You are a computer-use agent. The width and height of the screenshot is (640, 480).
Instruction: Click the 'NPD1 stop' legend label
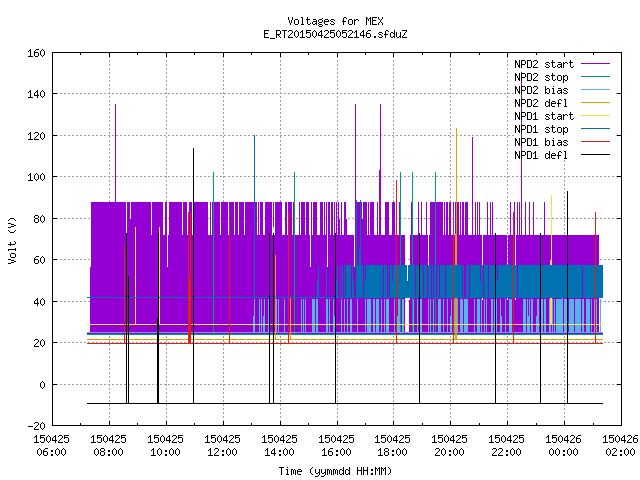coord(541,129)
